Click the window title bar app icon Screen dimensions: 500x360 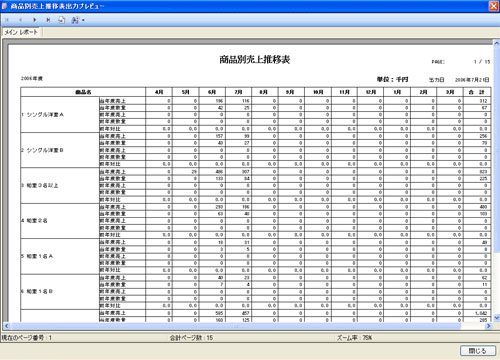pos(5,6)
